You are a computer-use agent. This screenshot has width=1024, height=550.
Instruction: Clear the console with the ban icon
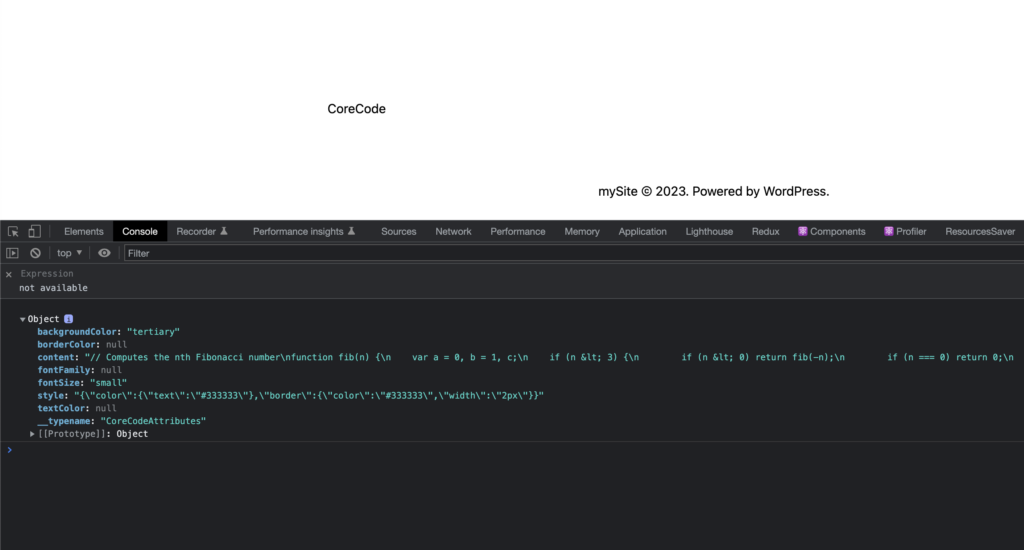click(x=35, y=253)
